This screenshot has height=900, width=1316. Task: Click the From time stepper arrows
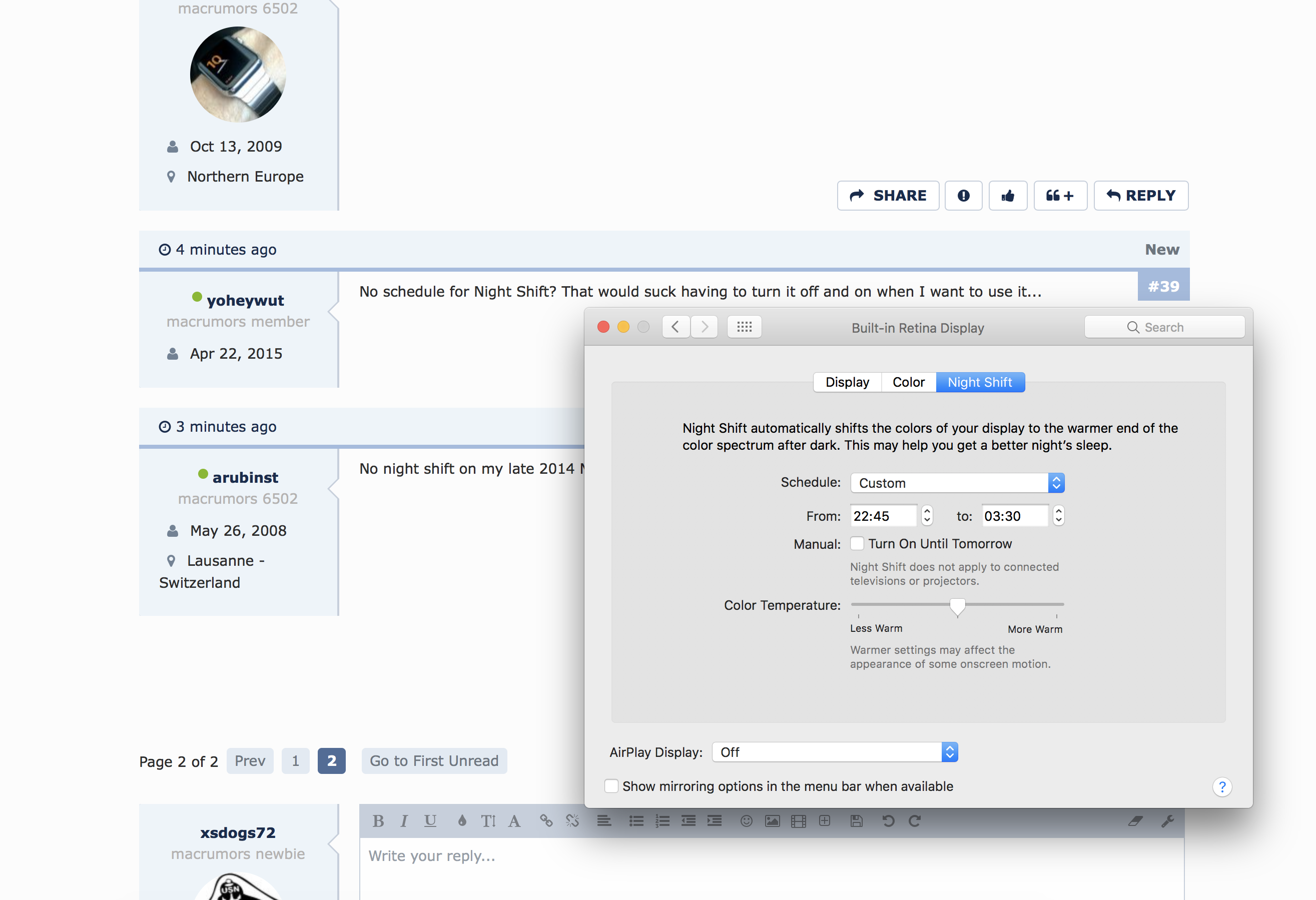[927, 515]
